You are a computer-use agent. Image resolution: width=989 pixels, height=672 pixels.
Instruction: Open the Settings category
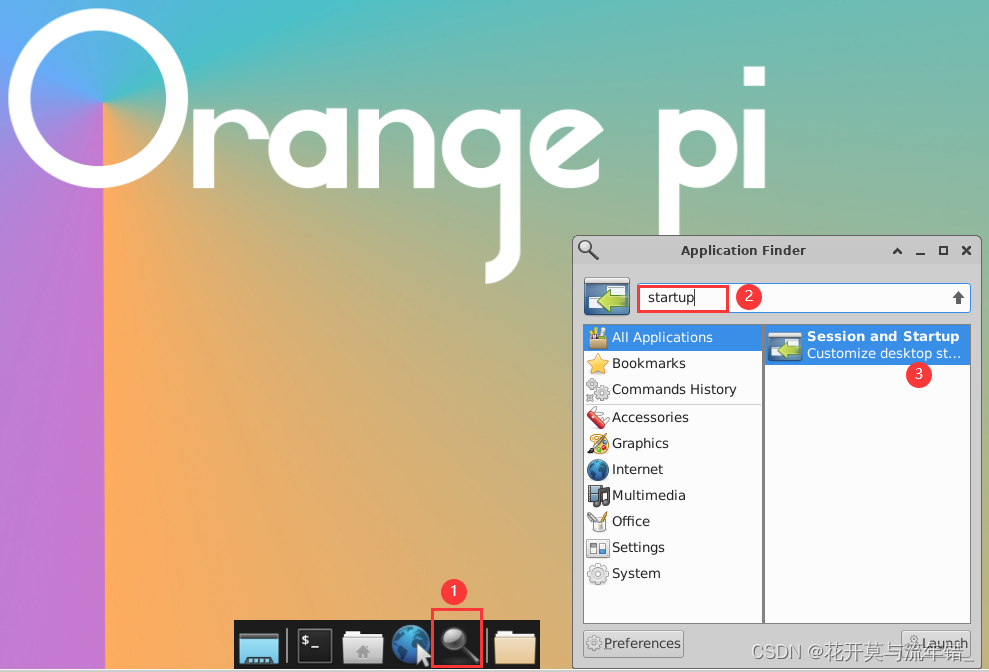pyautogui.click(x=673, y=547)
